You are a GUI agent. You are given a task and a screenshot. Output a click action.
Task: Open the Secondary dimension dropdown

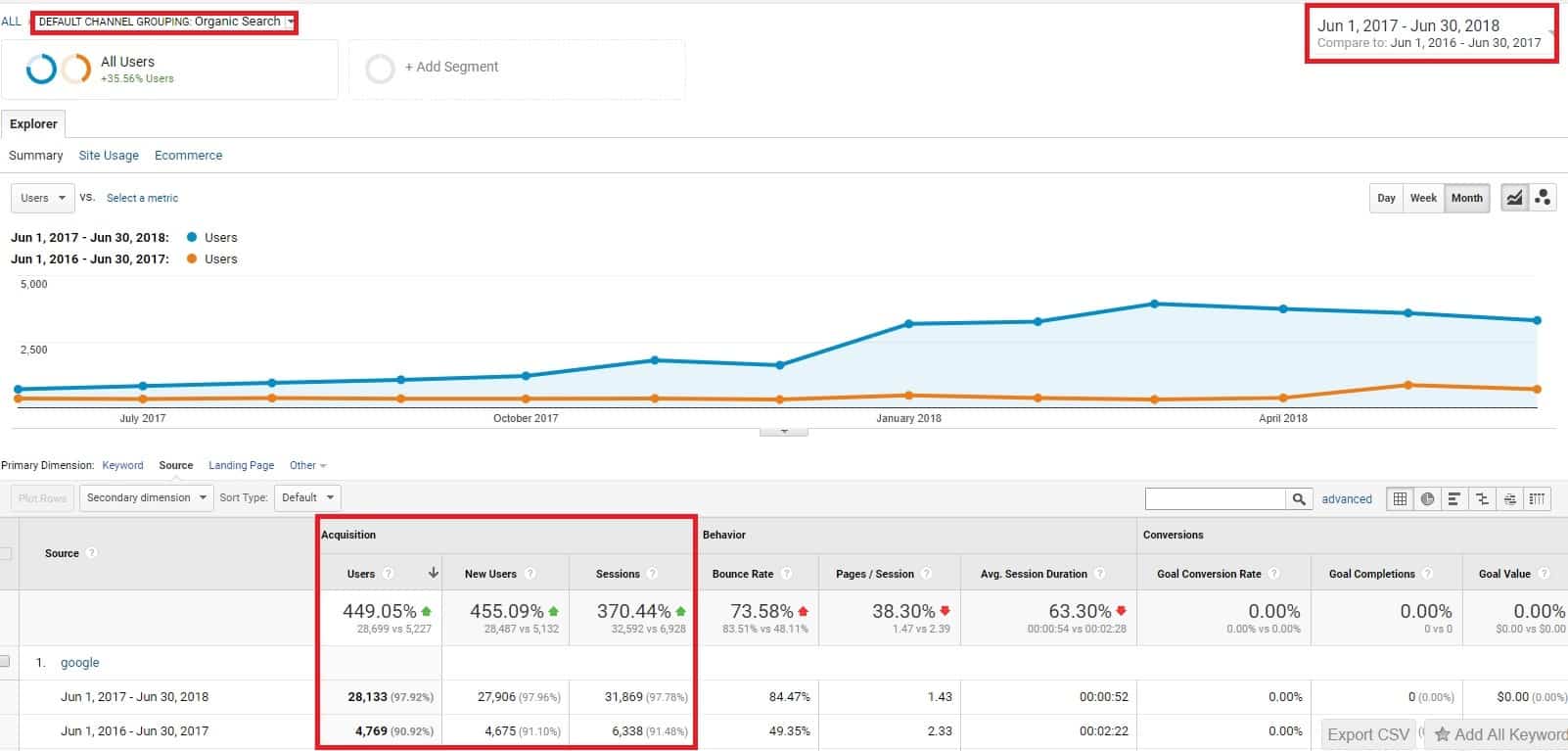[x=146, y=497]
